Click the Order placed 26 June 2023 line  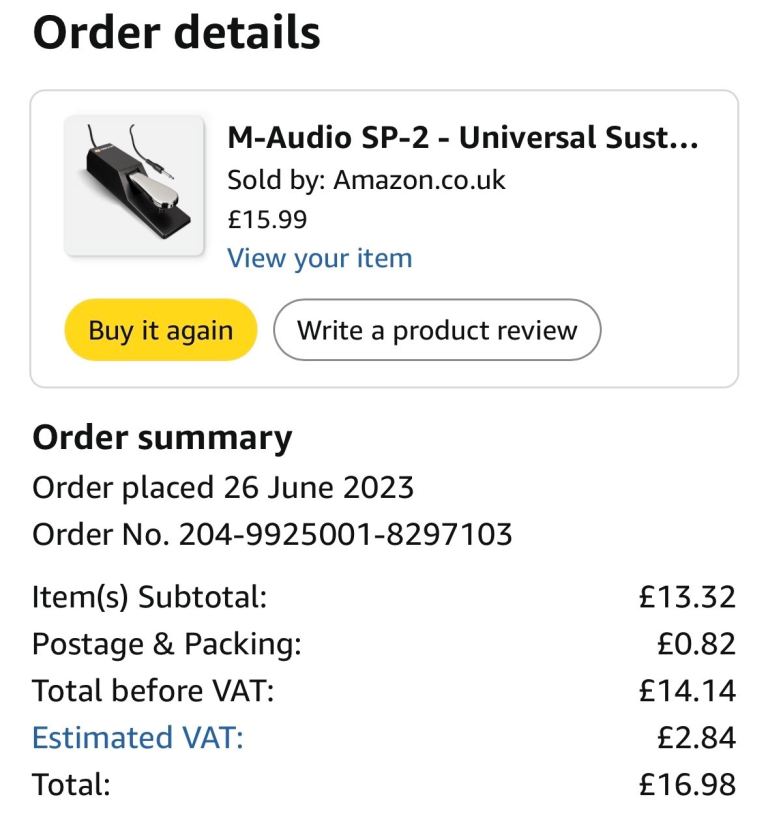[x=223, y=487]
